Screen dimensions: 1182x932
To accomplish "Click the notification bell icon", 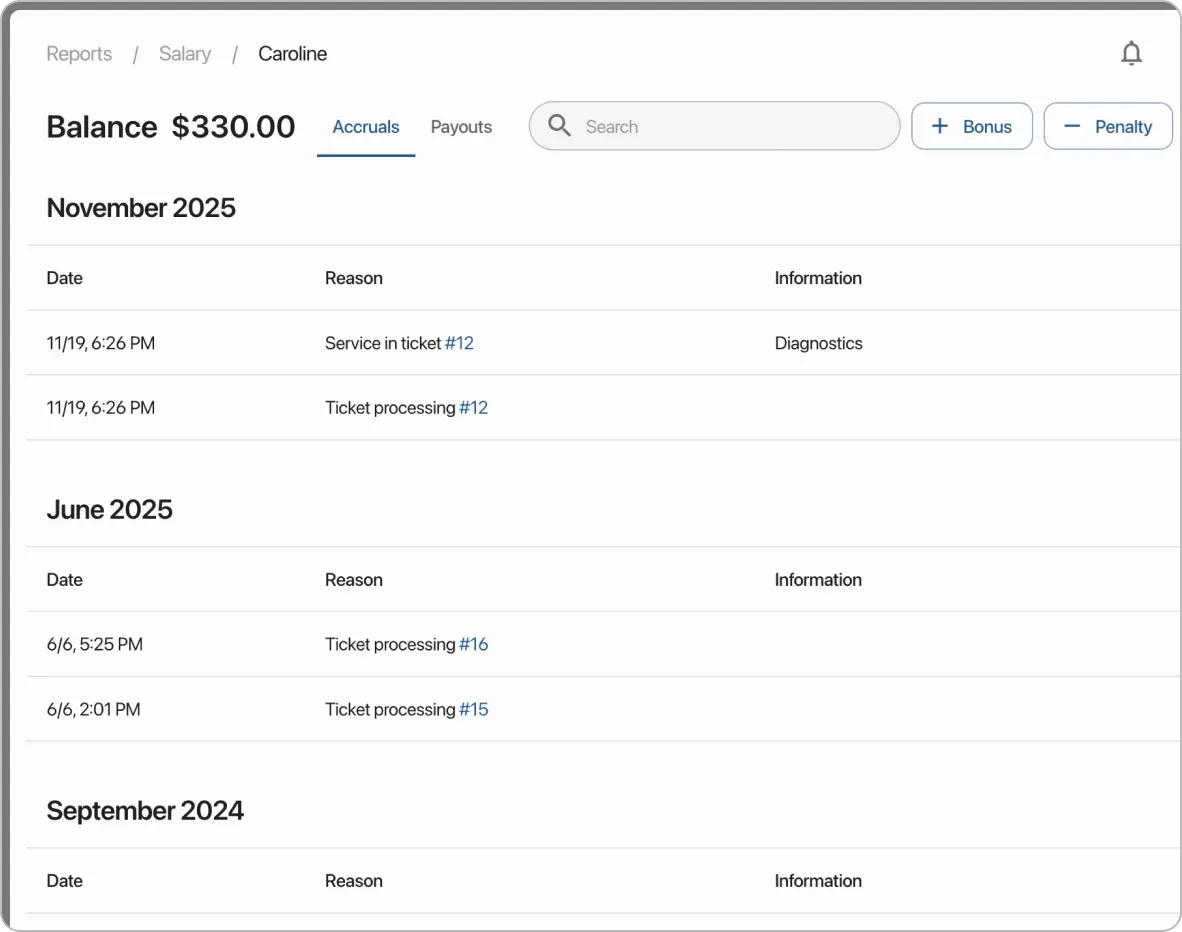I will [x=1131, y=53].
